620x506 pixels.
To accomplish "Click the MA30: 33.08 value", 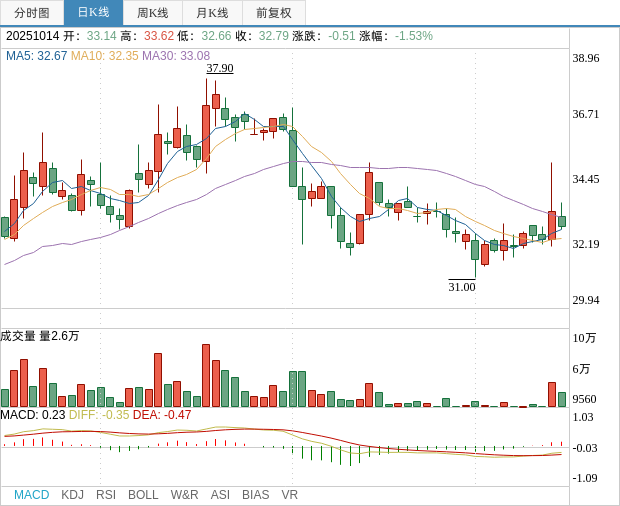I will tap(176, 56).
